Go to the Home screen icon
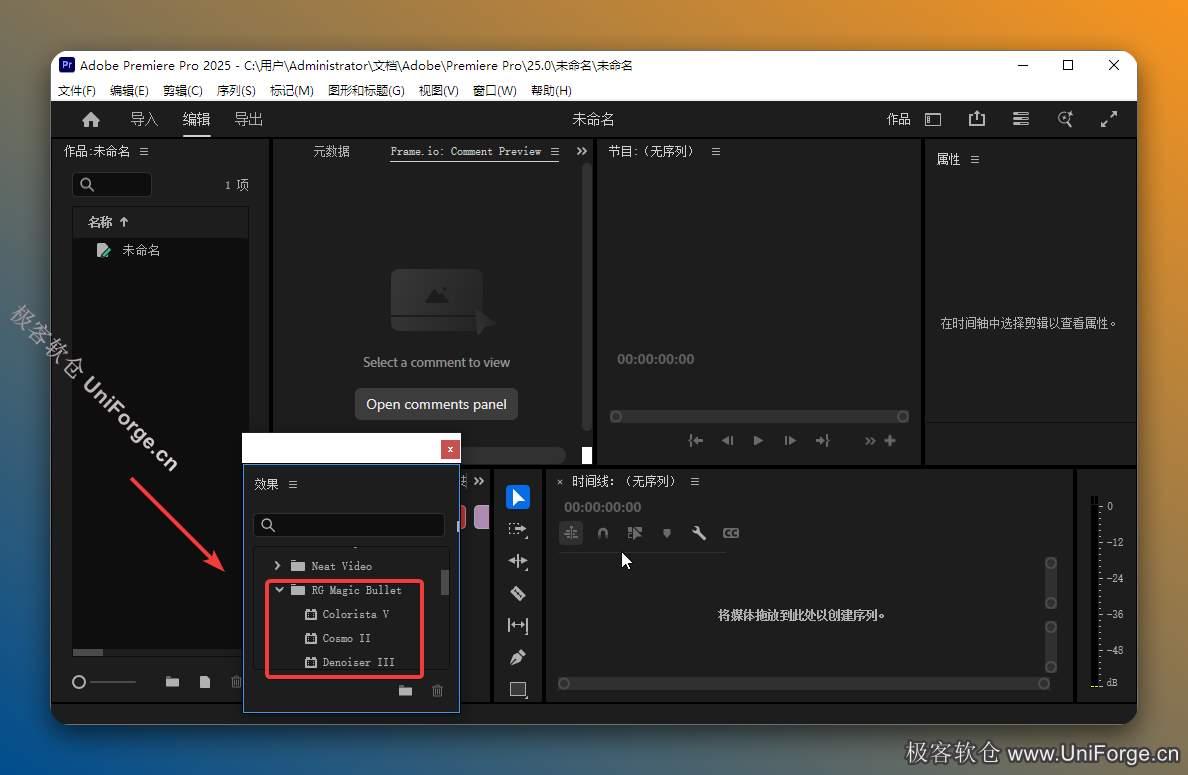The height and width of the screenshot is (775, 1188). tap(91, 120)
